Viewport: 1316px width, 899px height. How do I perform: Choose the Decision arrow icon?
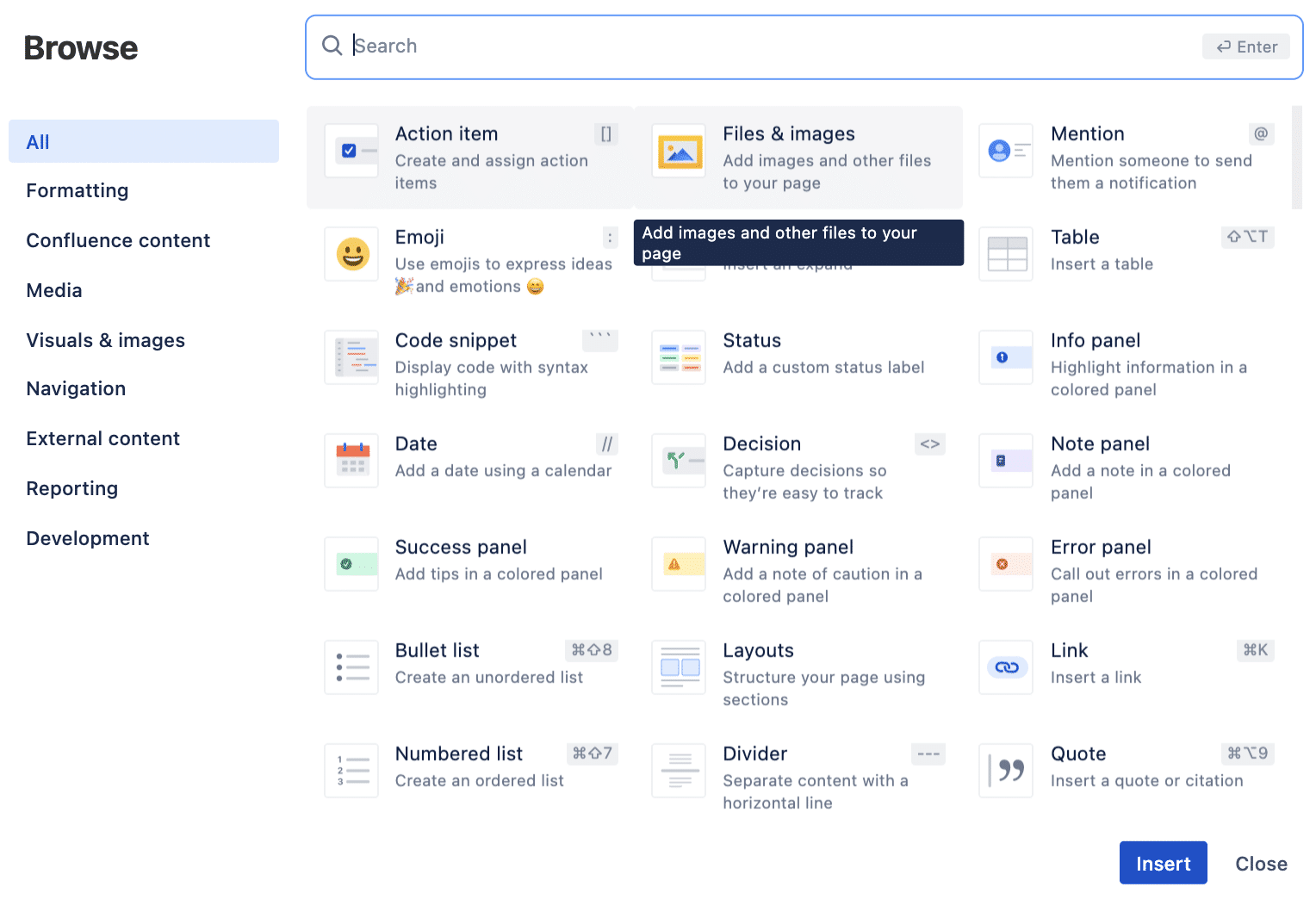pos(679,461)
